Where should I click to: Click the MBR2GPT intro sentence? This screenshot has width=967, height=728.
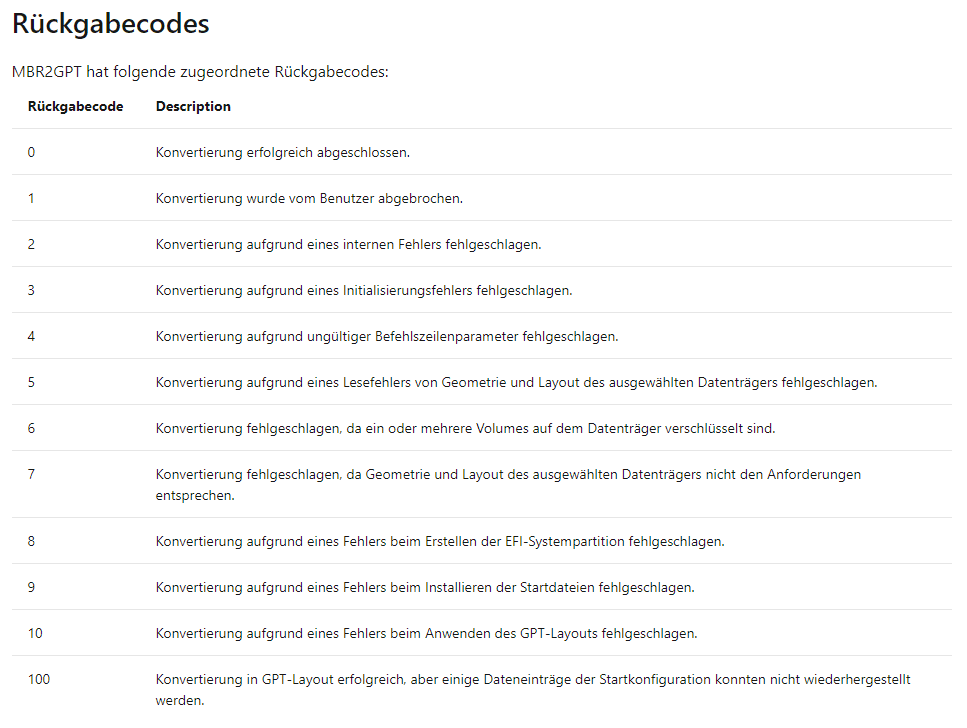pos(200,72)
